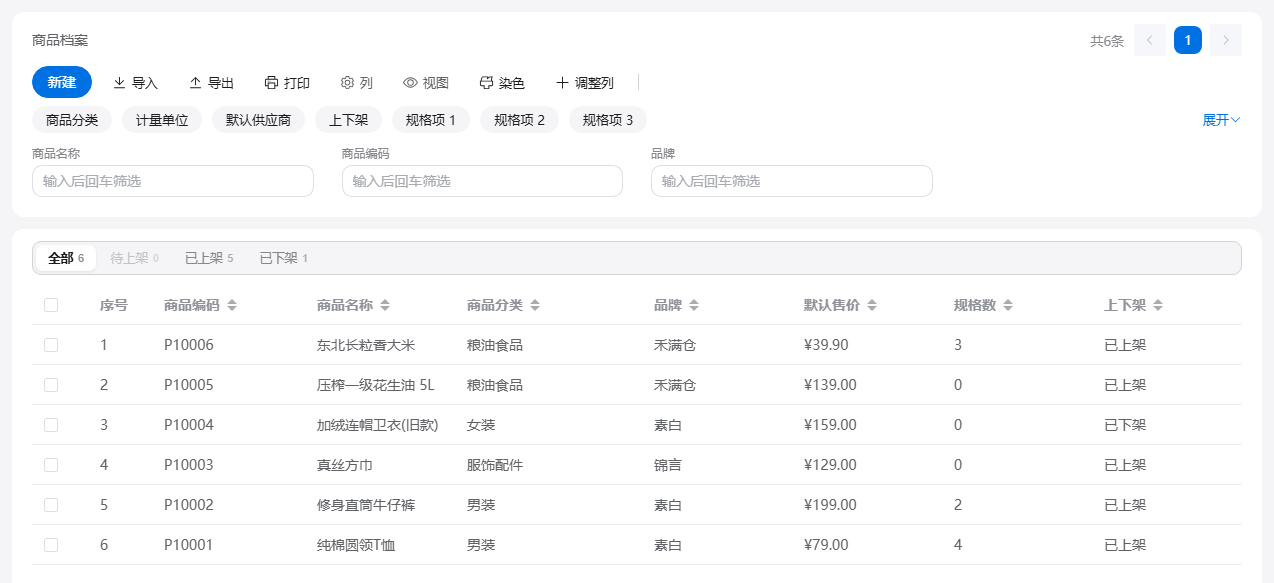Sort by 上下架 column sort icon
The width and height of the screenshot is (1274, 583).
click(1158, 305)
